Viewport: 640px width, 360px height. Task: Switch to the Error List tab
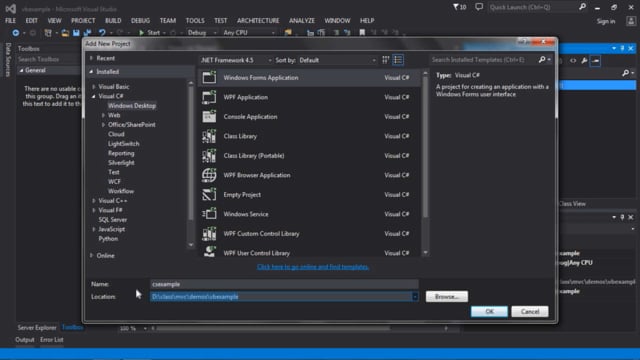(52, 340)
